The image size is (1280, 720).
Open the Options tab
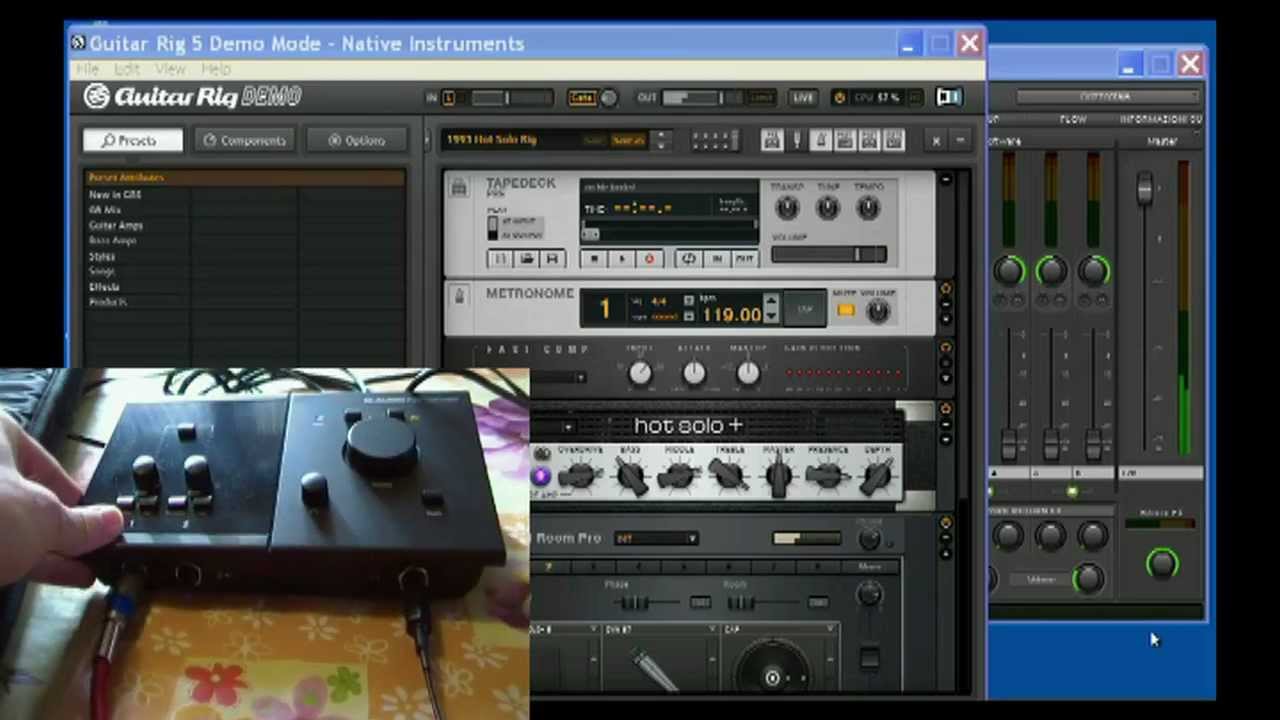[x=357, y=140]
